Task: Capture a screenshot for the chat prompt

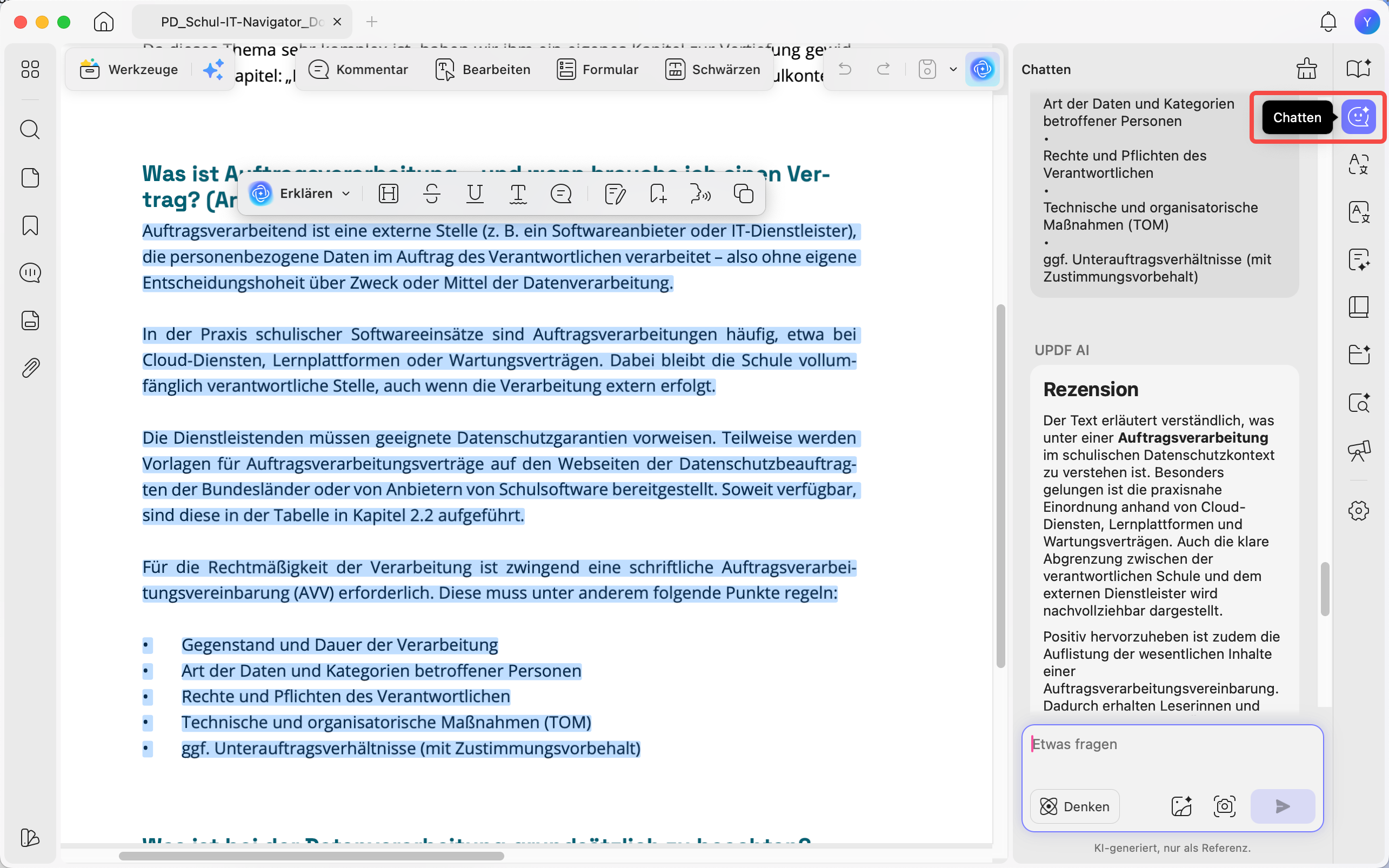Action: (1224, 806)
